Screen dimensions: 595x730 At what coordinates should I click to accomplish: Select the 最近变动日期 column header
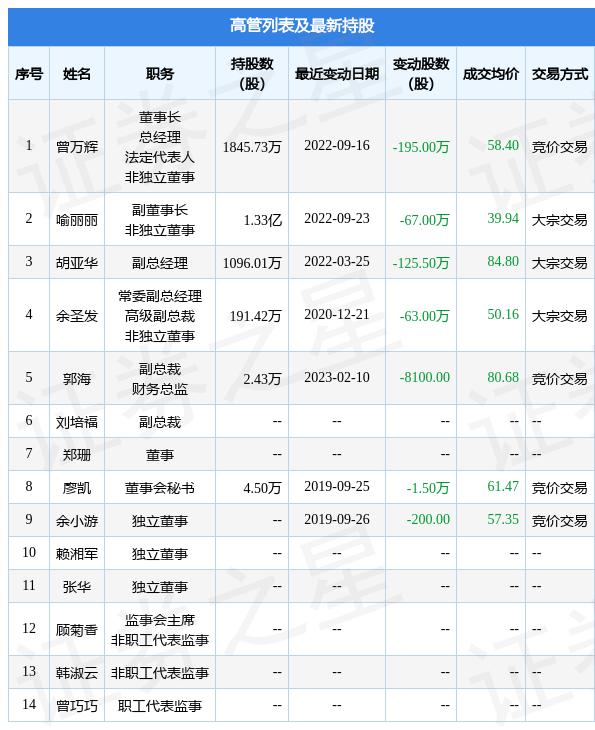click(337, 74)
